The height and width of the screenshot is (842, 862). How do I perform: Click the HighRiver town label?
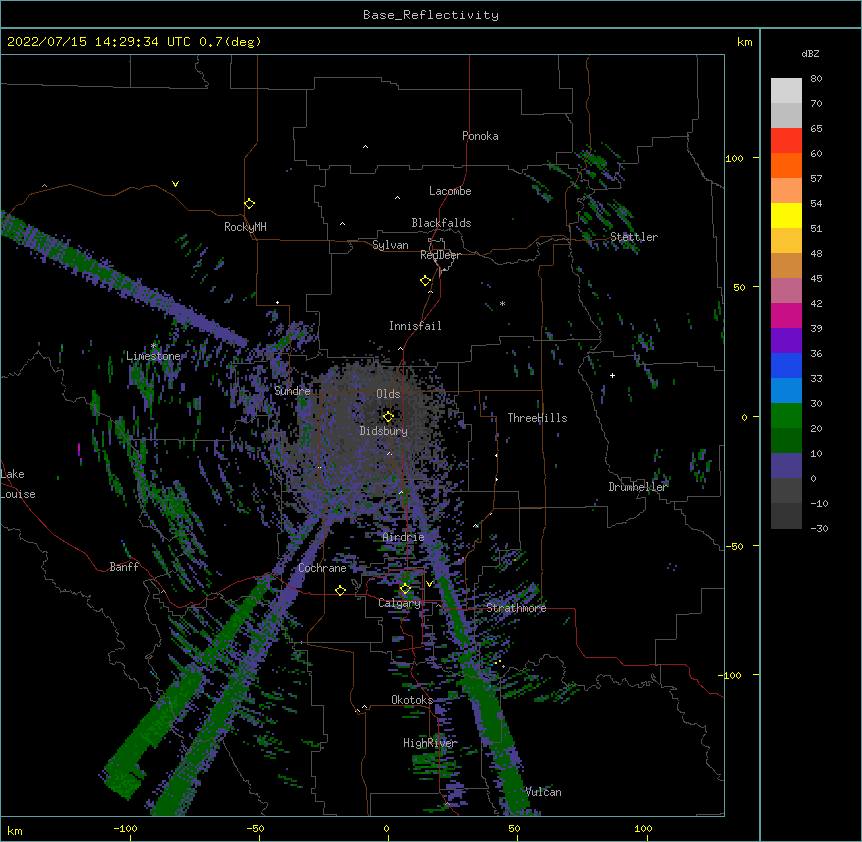pyautogui.click(x=430, y=743)
